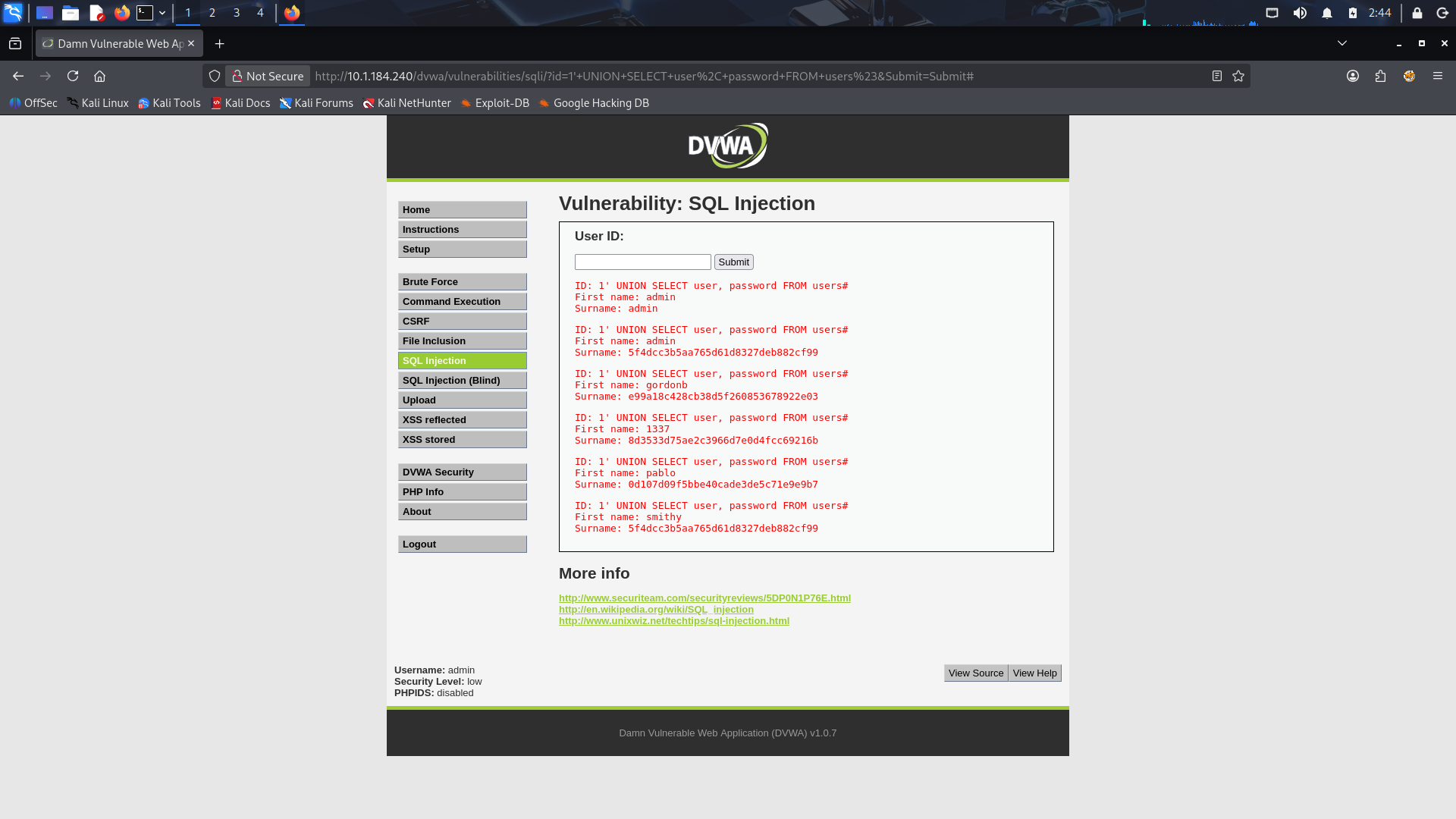Open the session logout power icon
Viewport: 1456px width, 819px height.
(x=1442, y=13)
